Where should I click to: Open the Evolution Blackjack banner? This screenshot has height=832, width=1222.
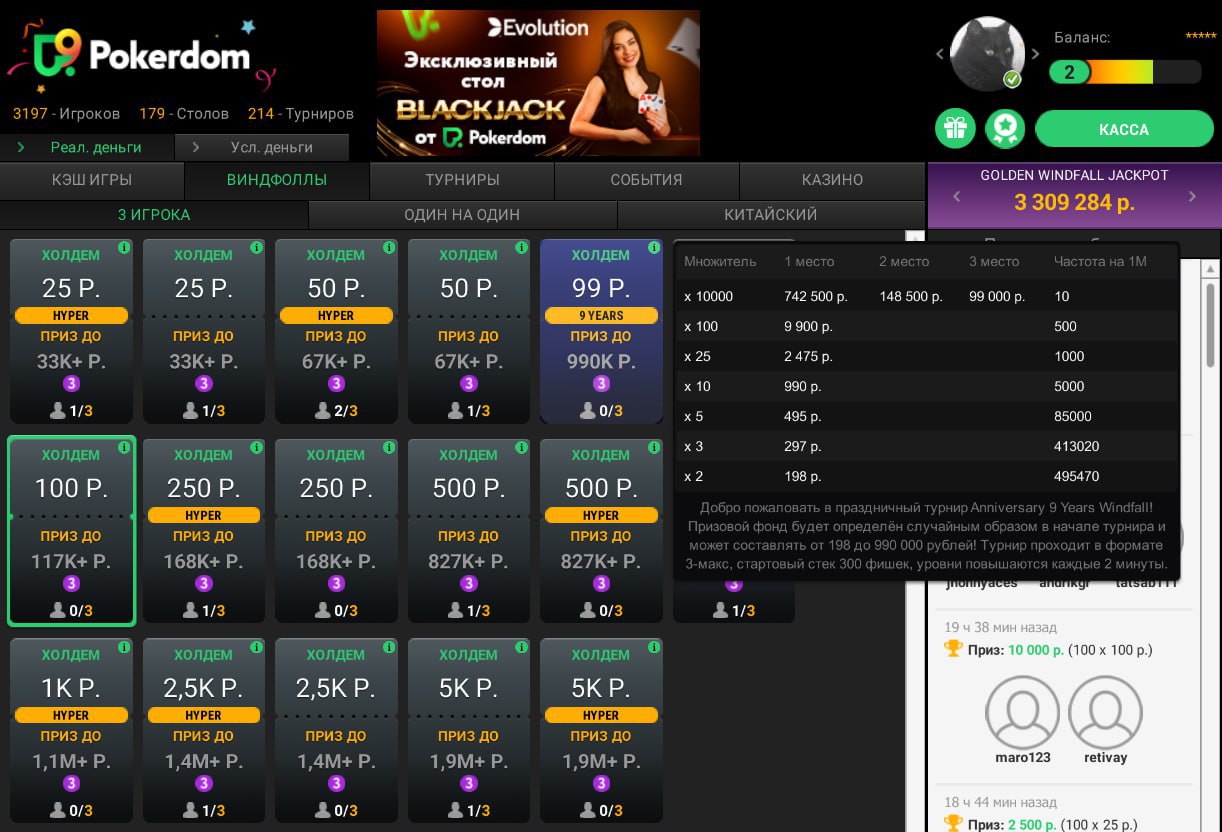[538, 83]
